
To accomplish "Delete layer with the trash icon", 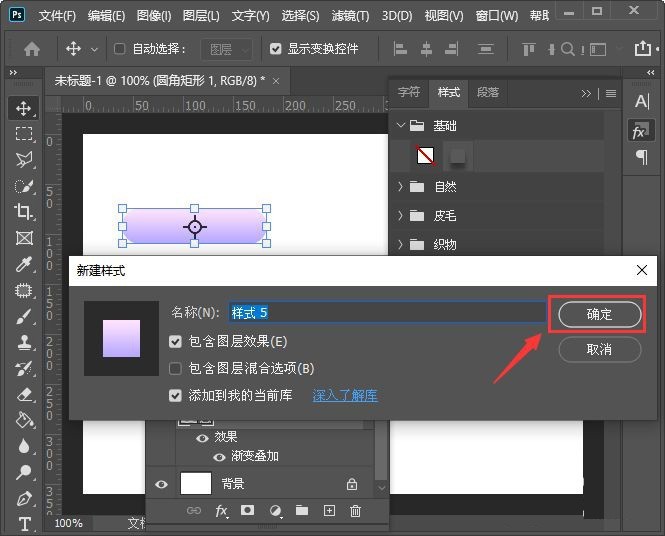I will pyautogui.click(x=355, y=511).
